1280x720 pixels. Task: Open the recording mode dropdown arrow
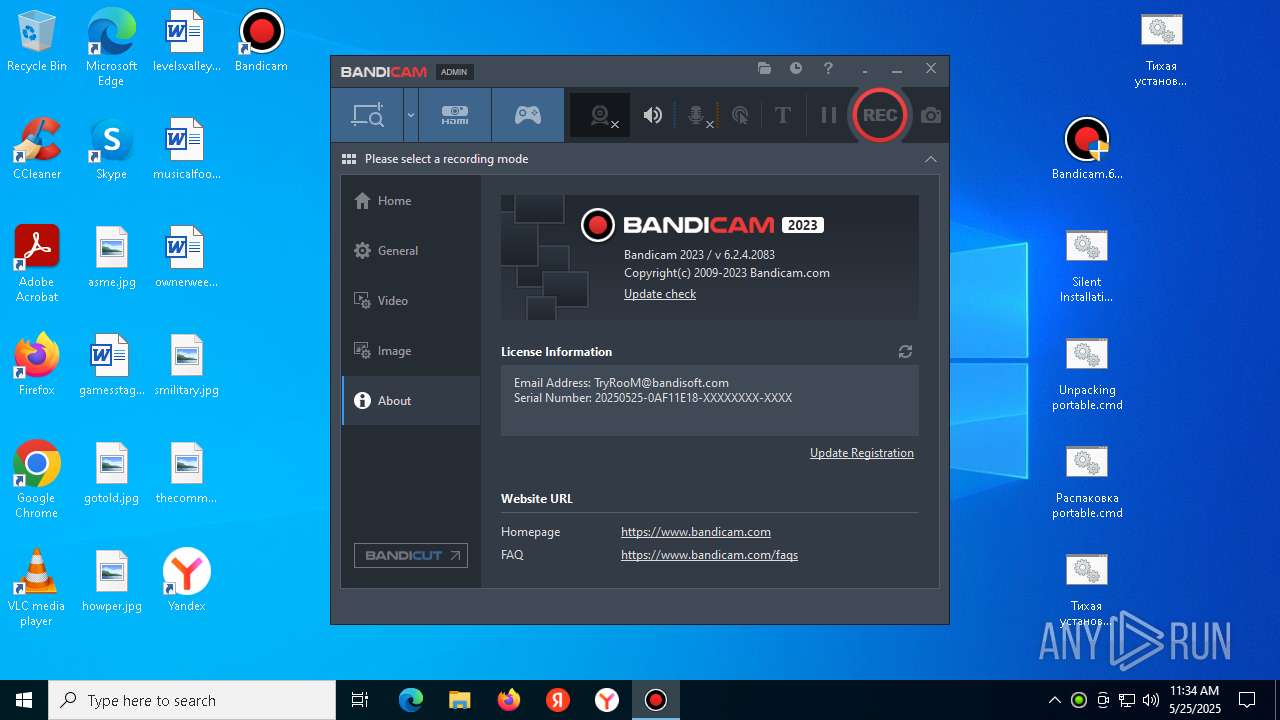(x=410, y=115)
